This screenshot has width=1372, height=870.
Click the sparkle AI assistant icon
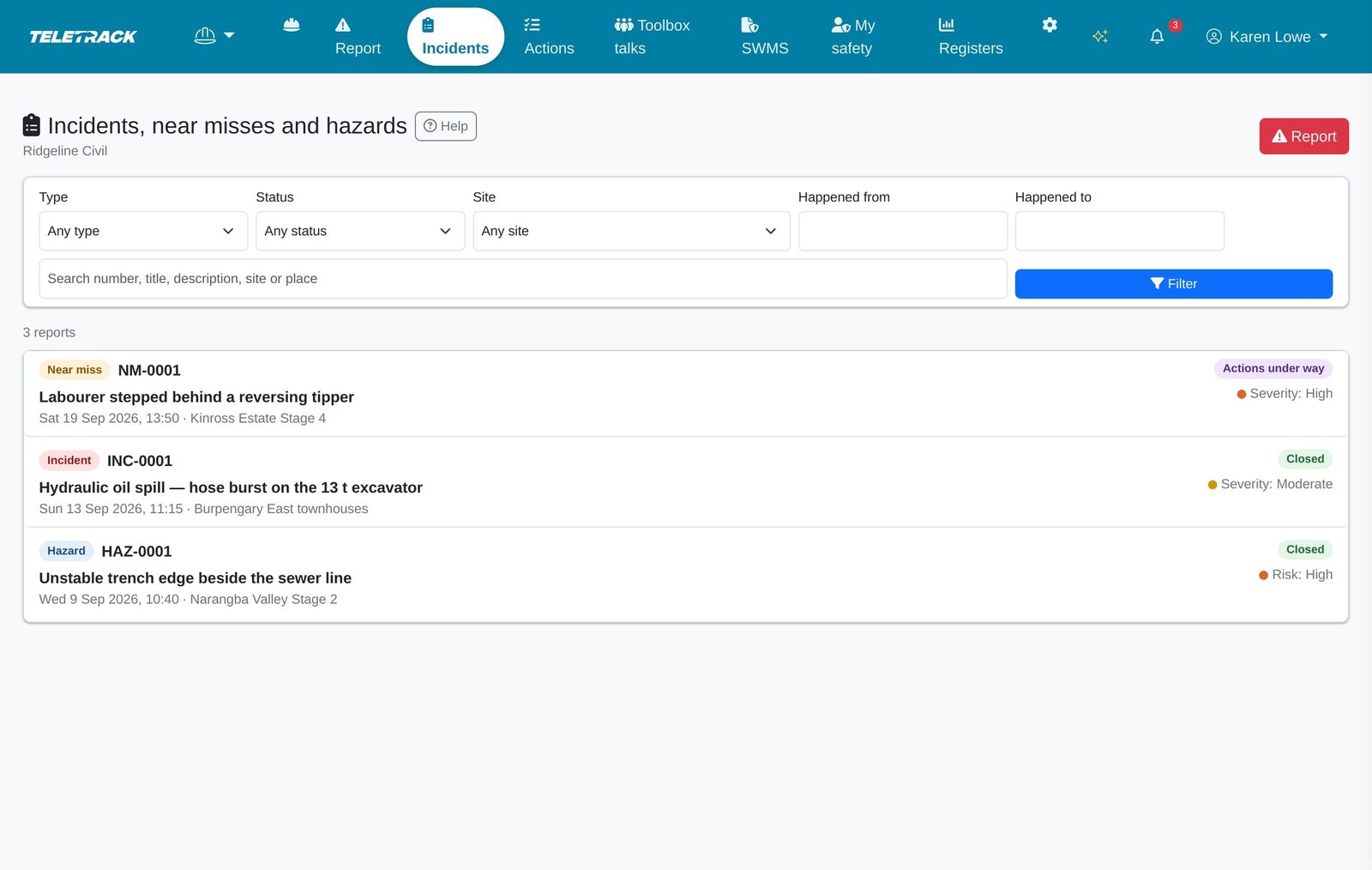click(x=1100, y=36)
